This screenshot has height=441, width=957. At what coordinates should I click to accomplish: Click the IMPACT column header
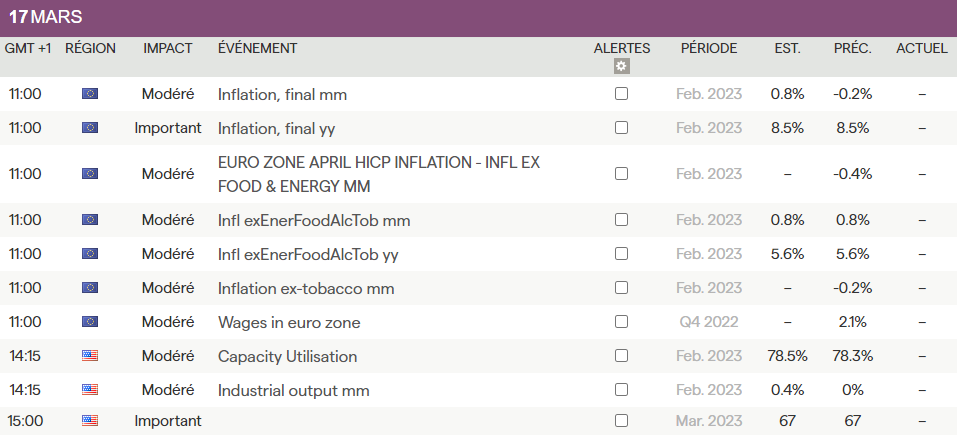click(x=168, y=48)
